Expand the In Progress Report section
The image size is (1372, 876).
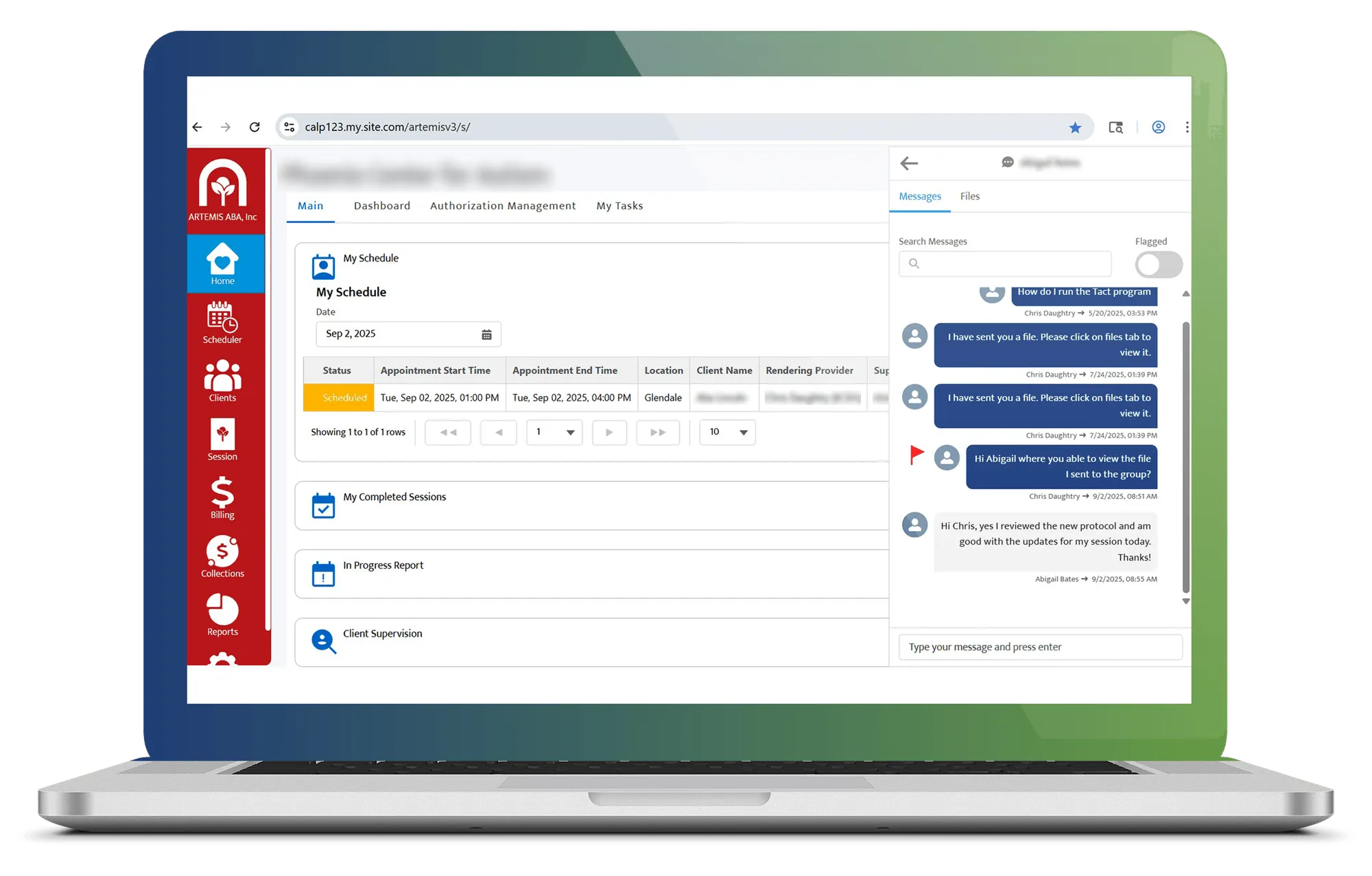pyautogui.click(x=383, y=566)
